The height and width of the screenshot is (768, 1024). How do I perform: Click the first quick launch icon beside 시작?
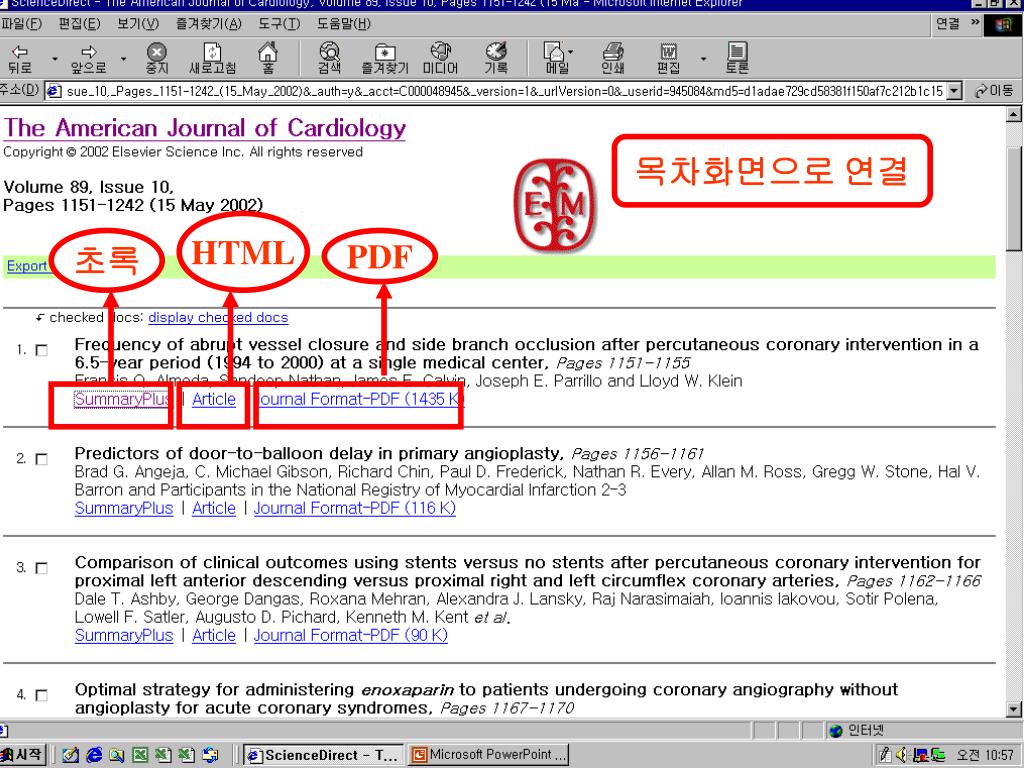point(71,755)
